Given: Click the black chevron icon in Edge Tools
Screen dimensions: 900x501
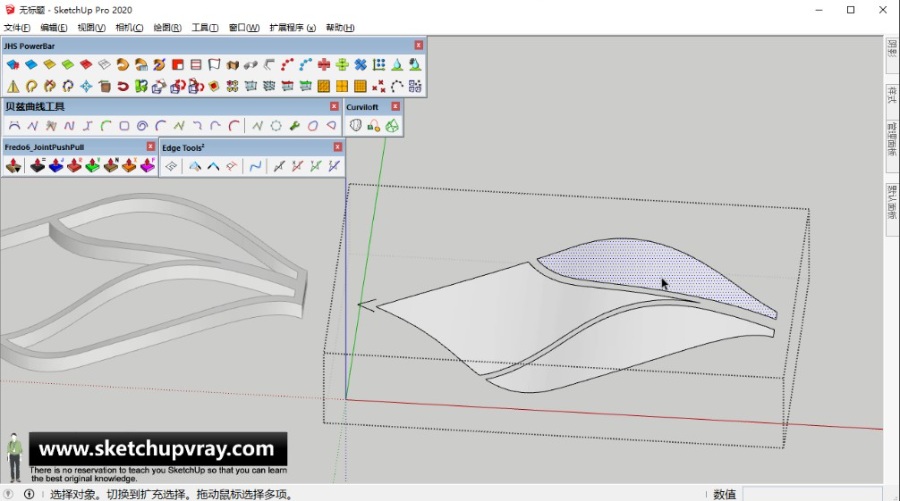Looking at the screenshot, I should pos(213,166).
